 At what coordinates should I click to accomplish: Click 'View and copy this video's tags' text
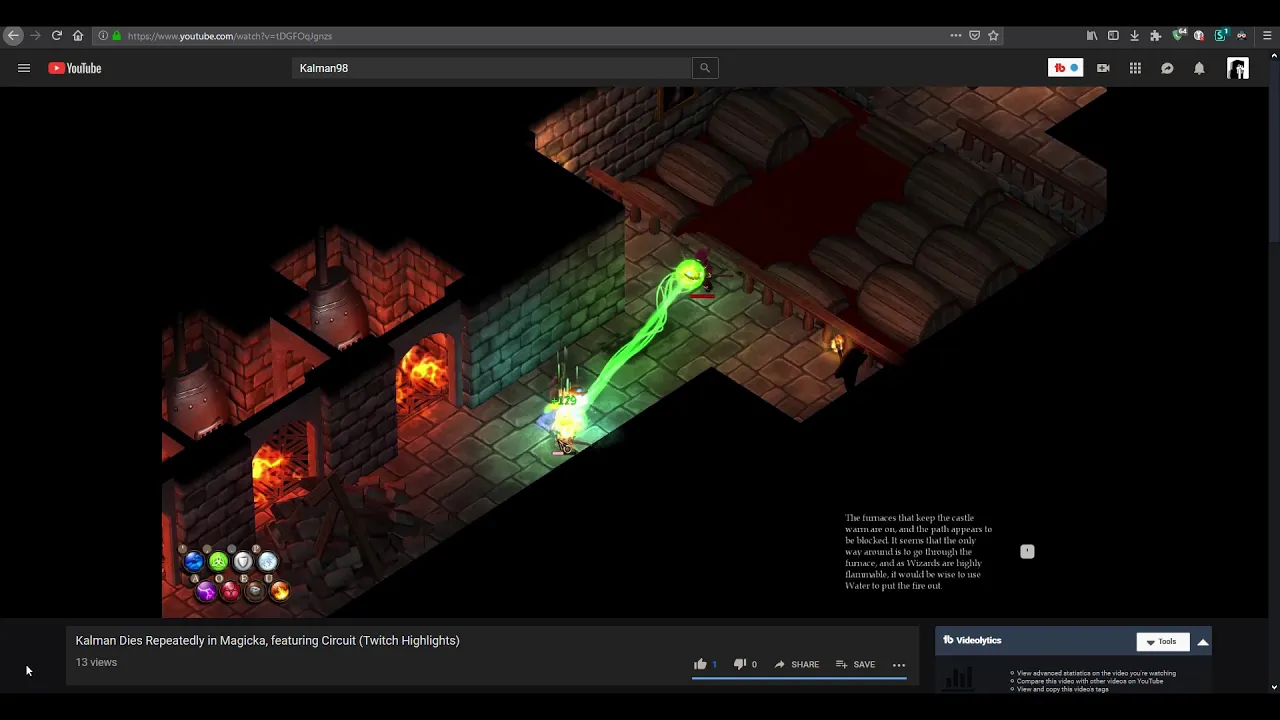coord(1063,689)
